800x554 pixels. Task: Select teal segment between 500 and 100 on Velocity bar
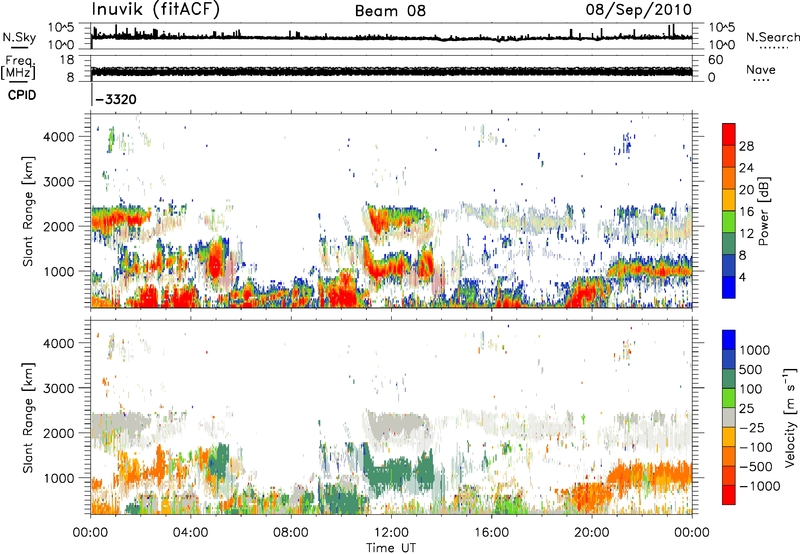click(x=729, y=380)
